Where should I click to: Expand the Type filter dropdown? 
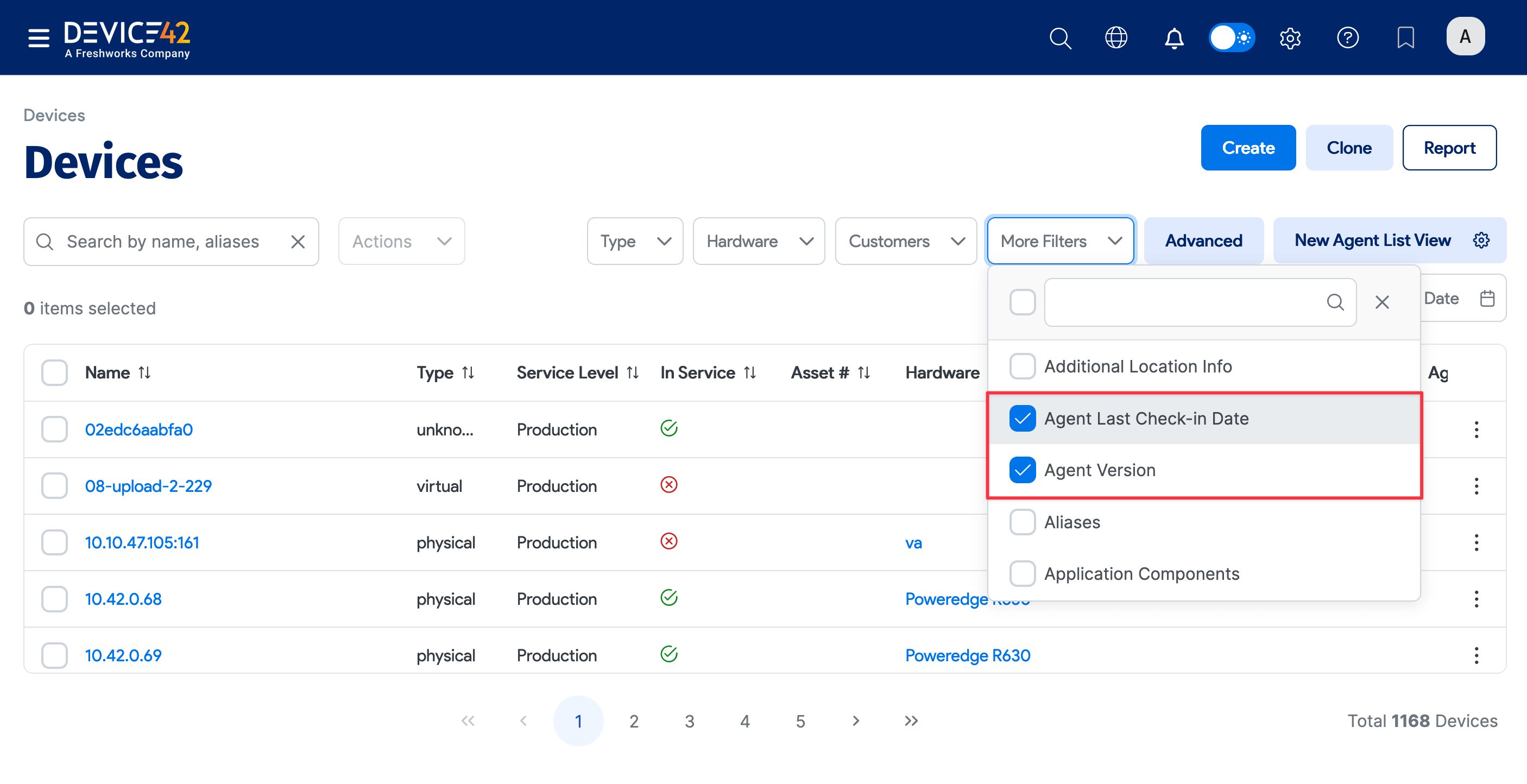[x=635, y=241]
